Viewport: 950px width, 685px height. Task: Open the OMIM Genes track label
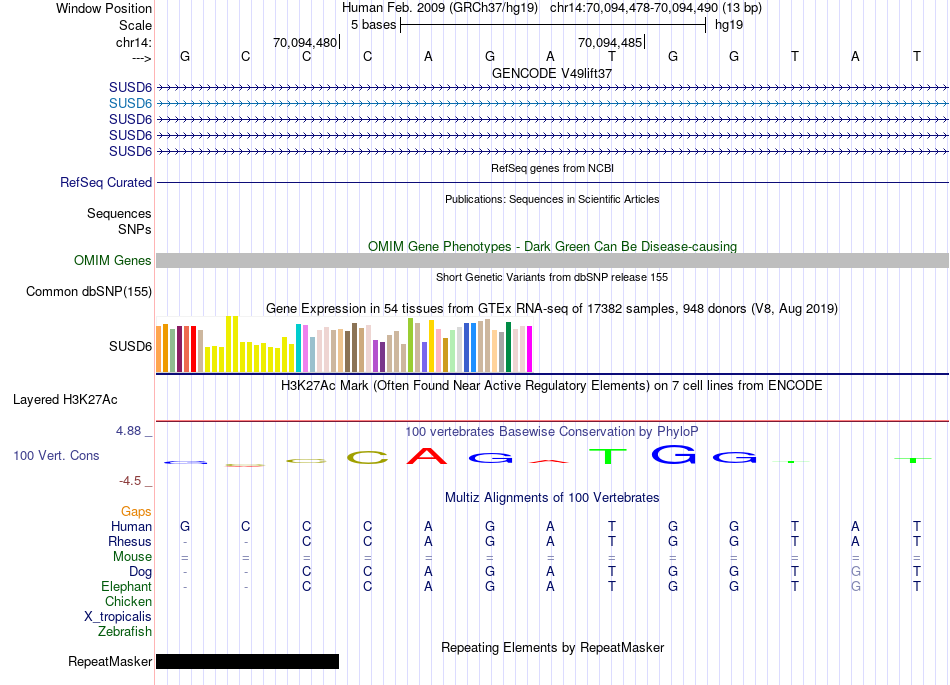point(112,260)
